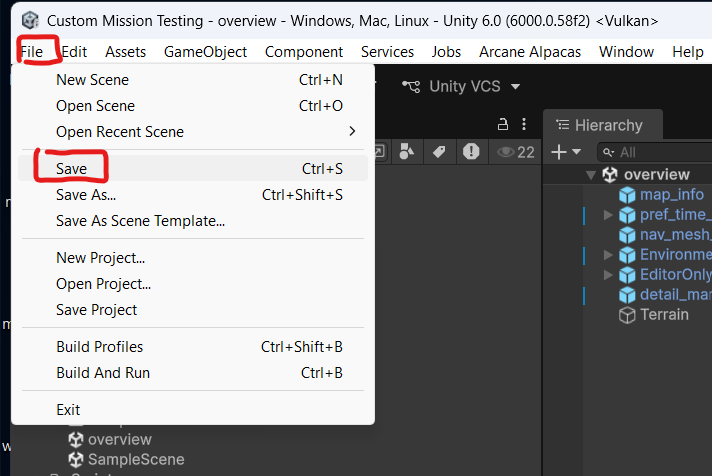Image resolution: width=712 pixels, height=476 pixels.
Task: Click the Terrain cube icon
Action: pyautogui.click(x=627, y=315)
